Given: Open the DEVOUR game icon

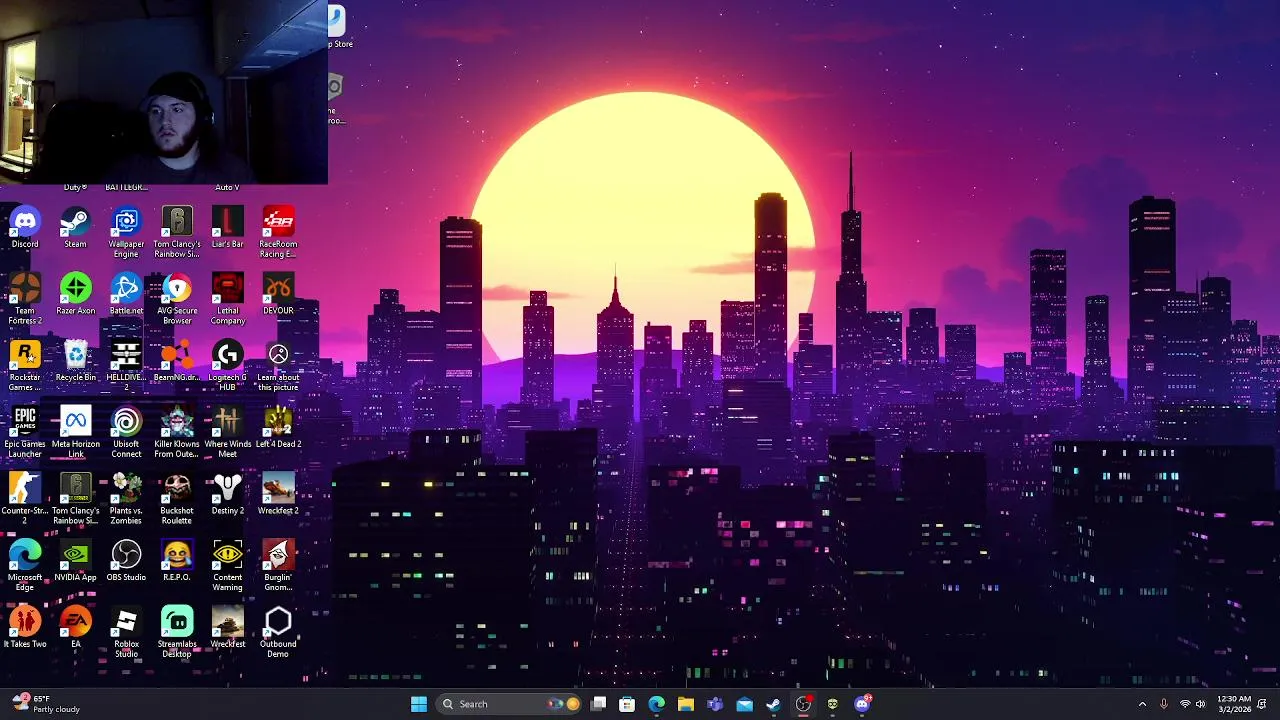Looking at the screenshot, I should 278,295.
